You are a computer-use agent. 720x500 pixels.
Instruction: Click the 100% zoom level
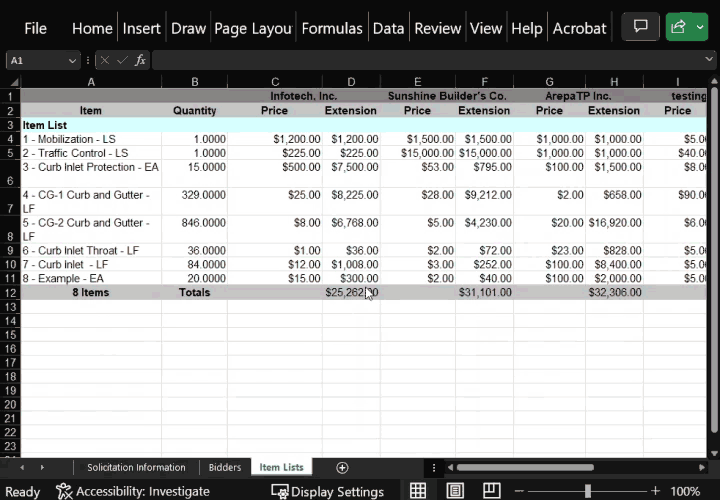click(x=685, y=492)
